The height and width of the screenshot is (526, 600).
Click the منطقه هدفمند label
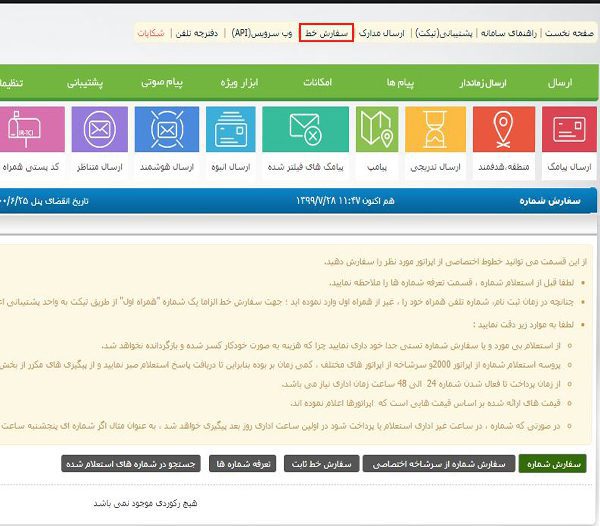click(x=504, y=167)
